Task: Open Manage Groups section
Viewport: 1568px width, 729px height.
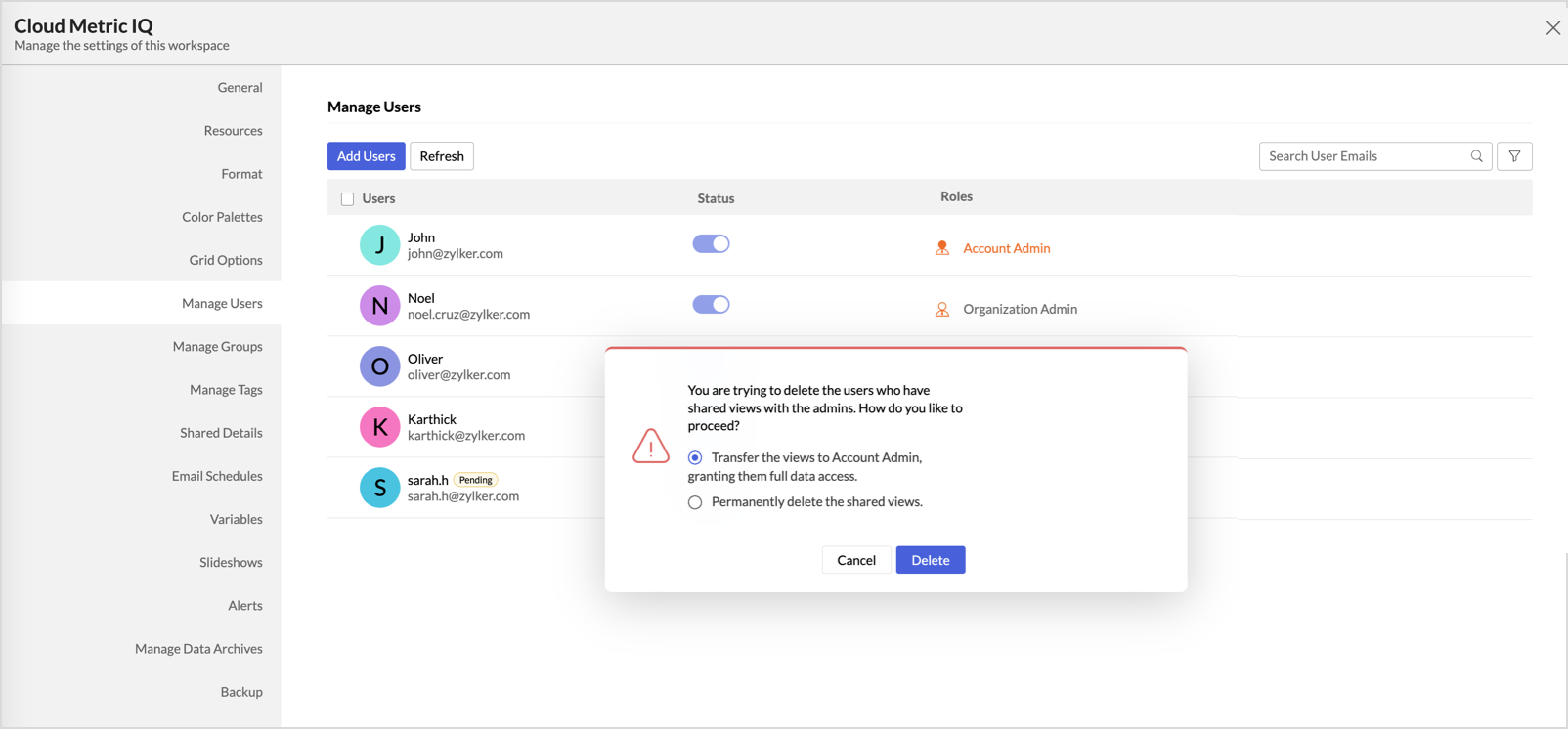Action: [217, 346]
